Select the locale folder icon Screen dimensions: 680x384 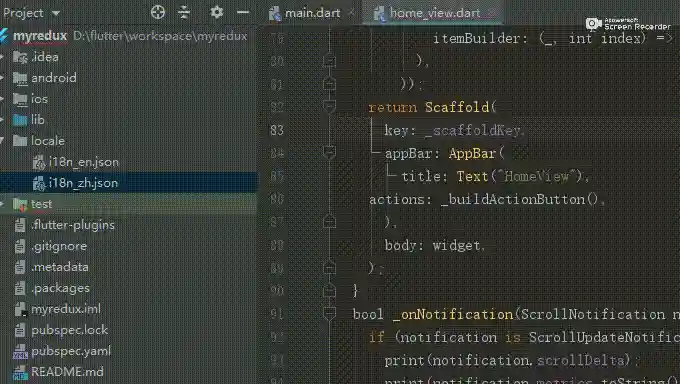(x=20, y=141)
